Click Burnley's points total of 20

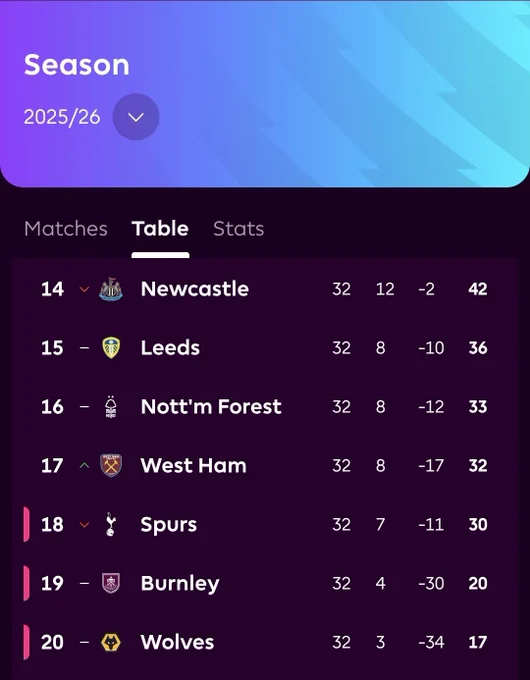478,583
